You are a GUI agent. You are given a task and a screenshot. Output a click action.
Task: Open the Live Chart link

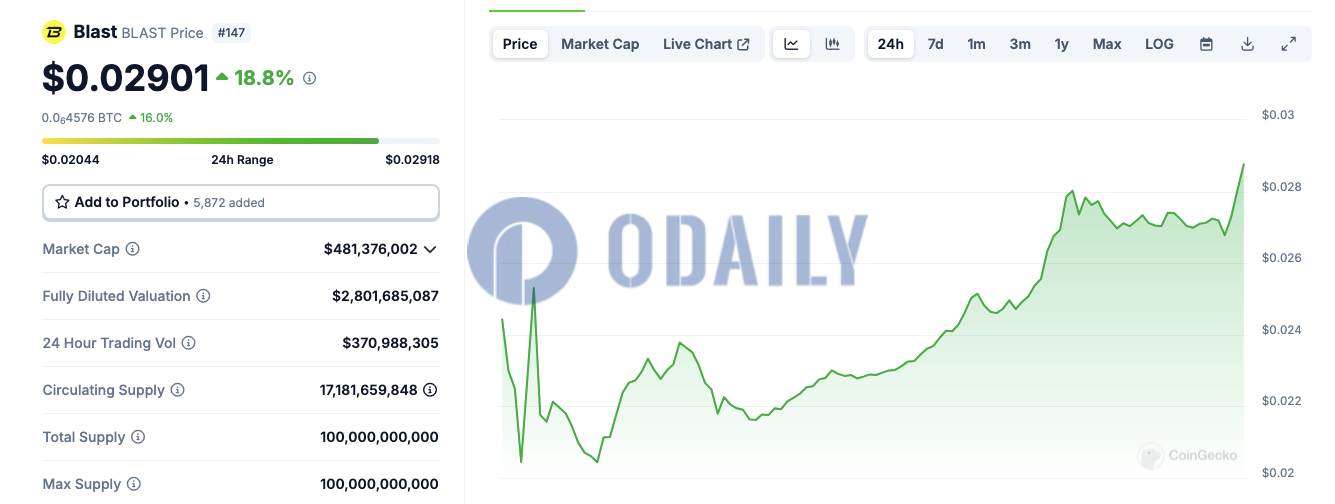pyautogui.click(x=706, y=44)
